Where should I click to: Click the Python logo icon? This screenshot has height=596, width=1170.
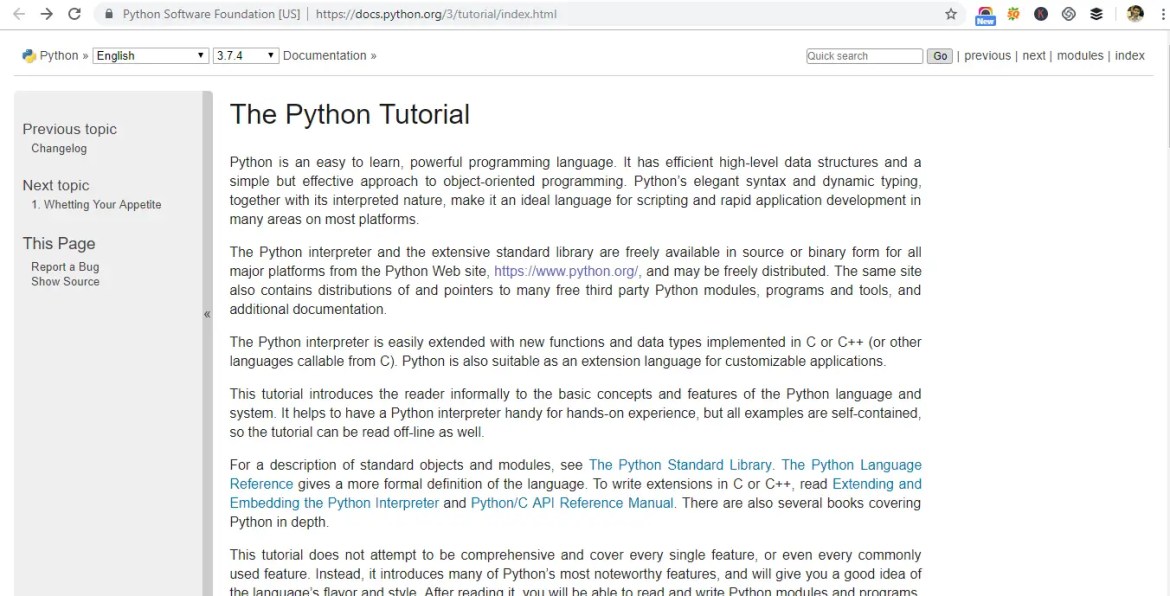(29, 56)
